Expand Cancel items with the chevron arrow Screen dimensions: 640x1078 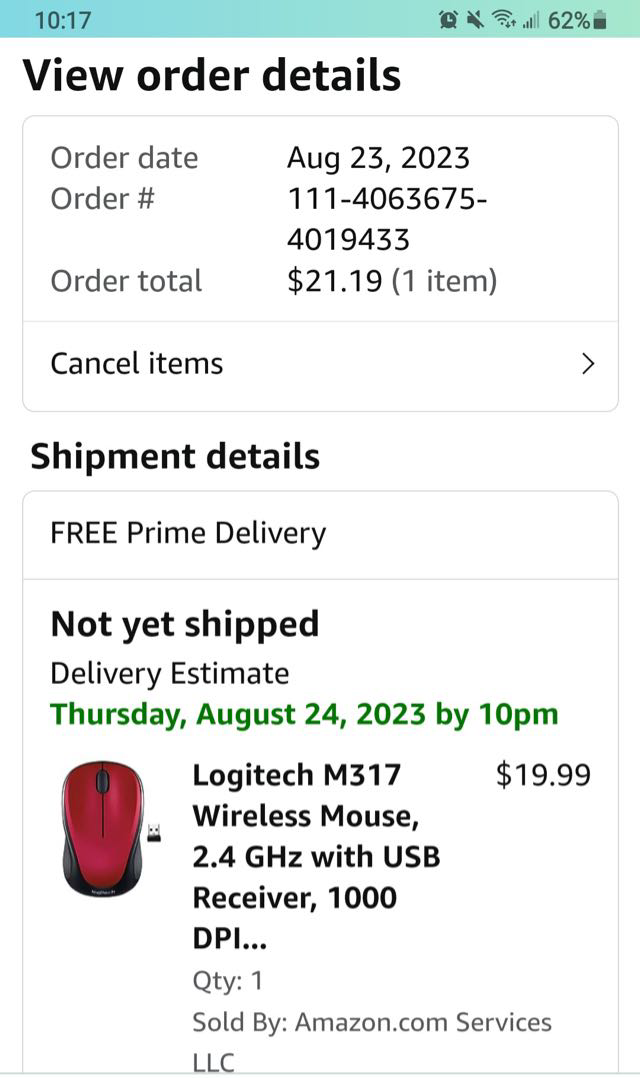[x=588, y=364]
